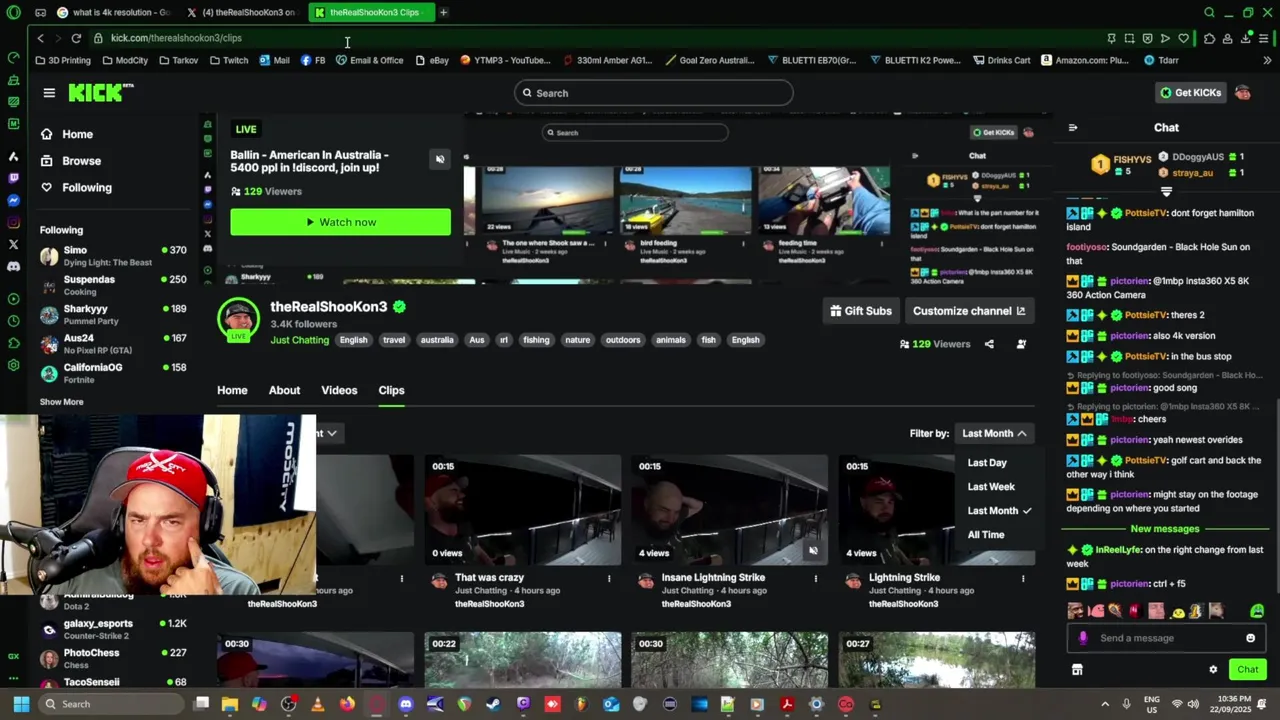1280x720 pixels.
Task: Open the chat settings gear icon
Action: click(1213, 670)
